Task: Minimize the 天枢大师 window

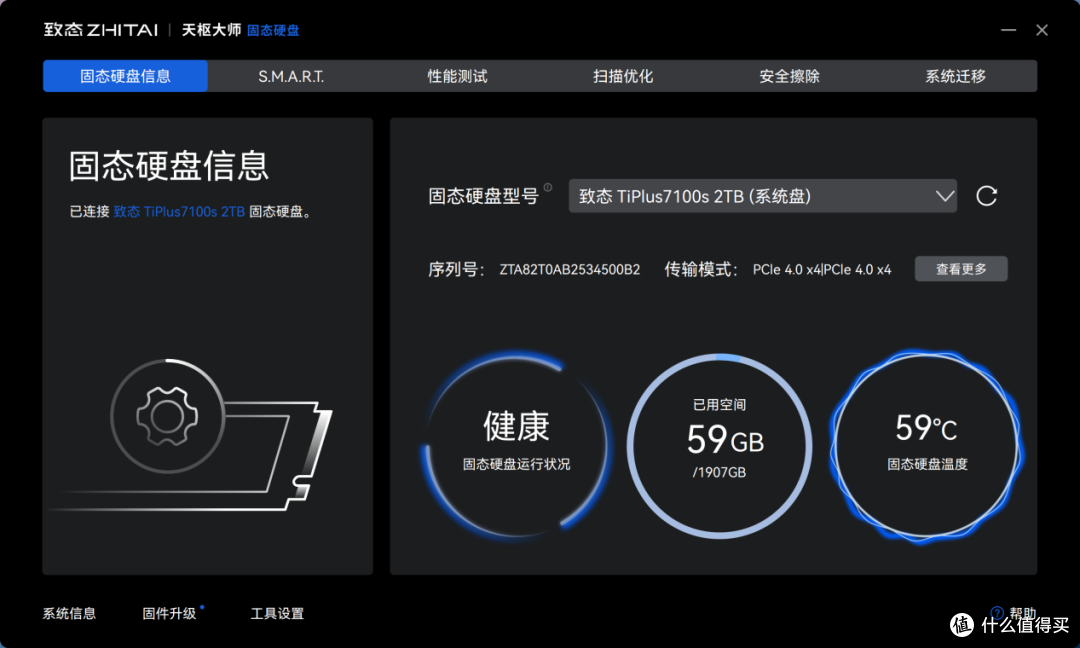Action: [1008, 30]
